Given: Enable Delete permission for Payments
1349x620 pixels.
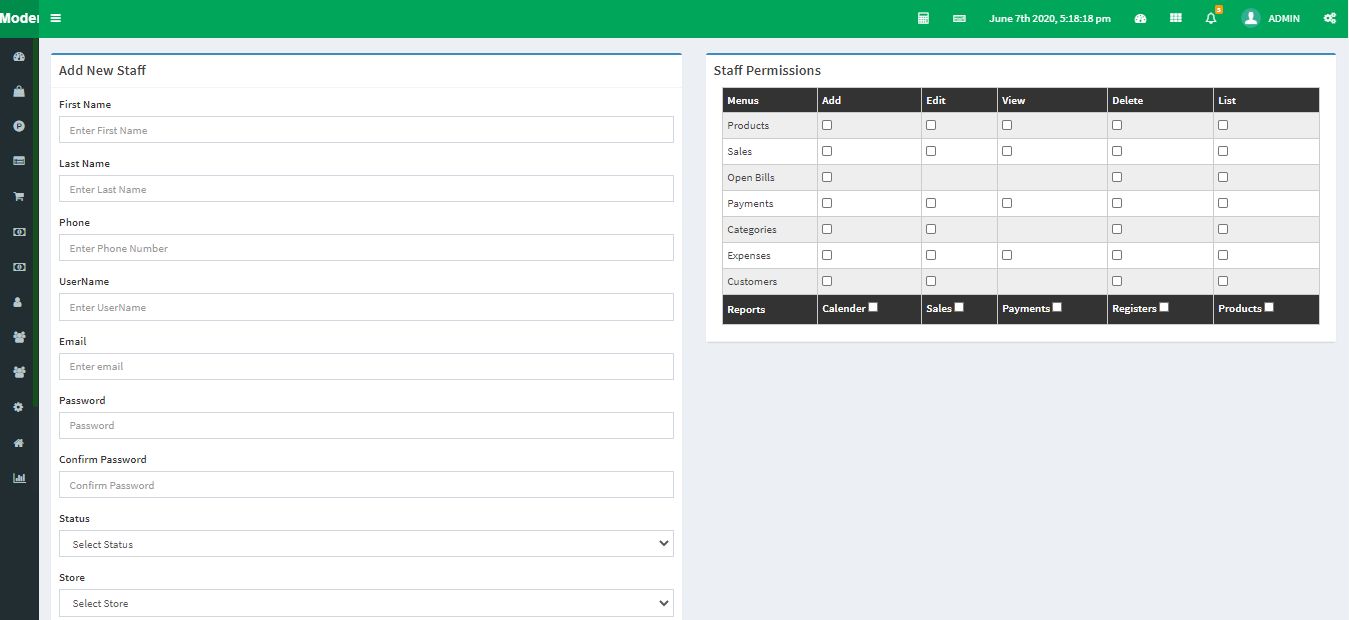Looking at the screenshot, I should tap(1117, 203).
